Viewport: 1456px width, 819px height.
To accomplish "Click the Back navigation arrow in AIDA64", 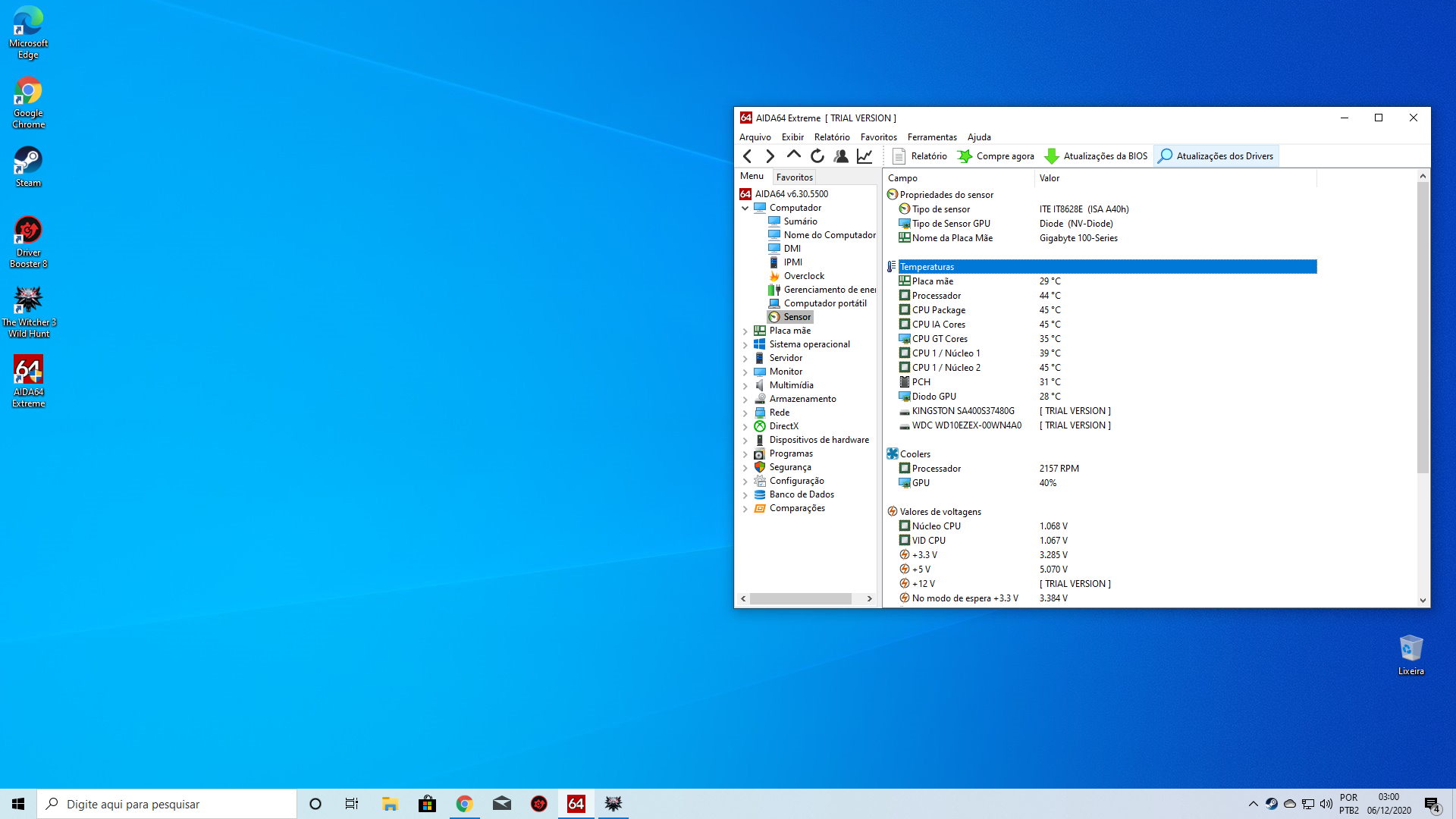I will point(748,156).
